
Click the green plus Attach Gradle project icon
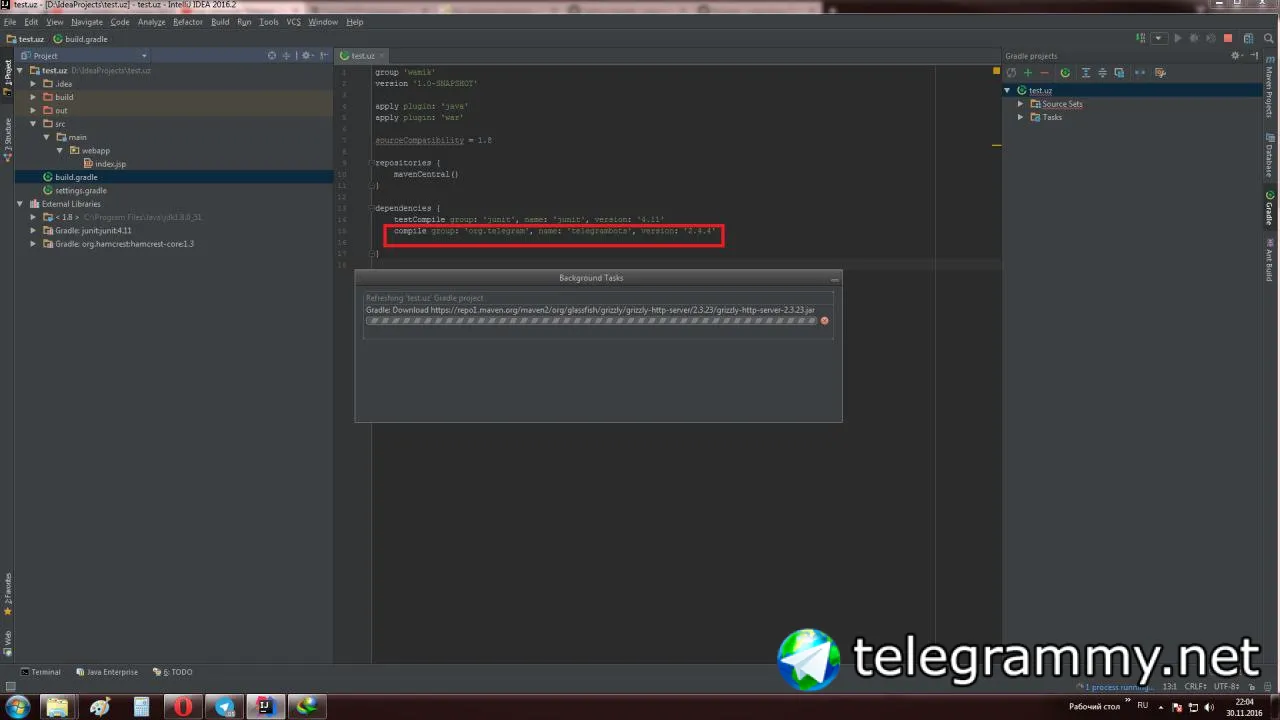[x=1028, y=73]
